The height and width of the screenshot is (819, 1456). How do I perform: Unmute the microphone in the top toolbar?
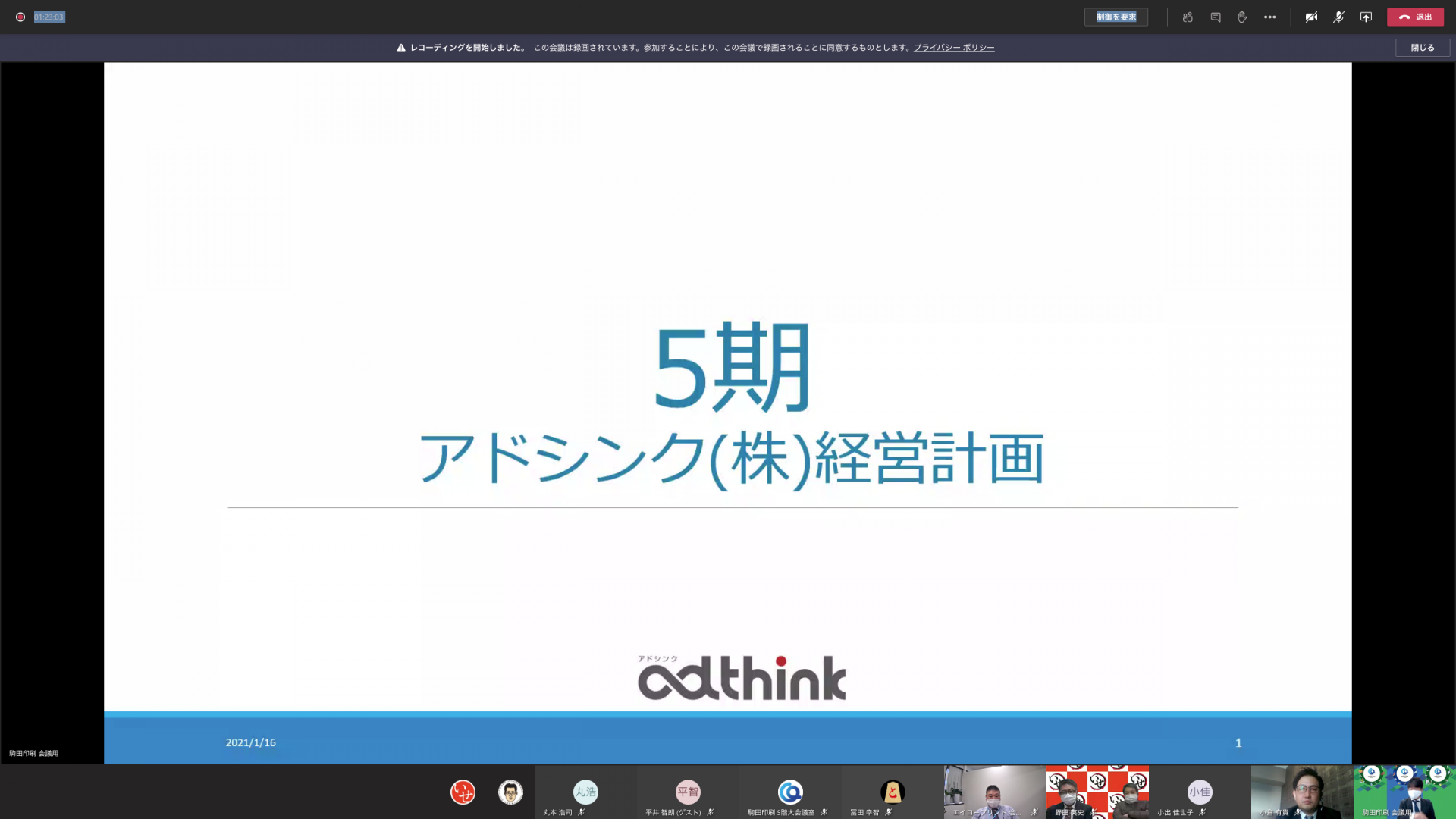point(1338,17)
